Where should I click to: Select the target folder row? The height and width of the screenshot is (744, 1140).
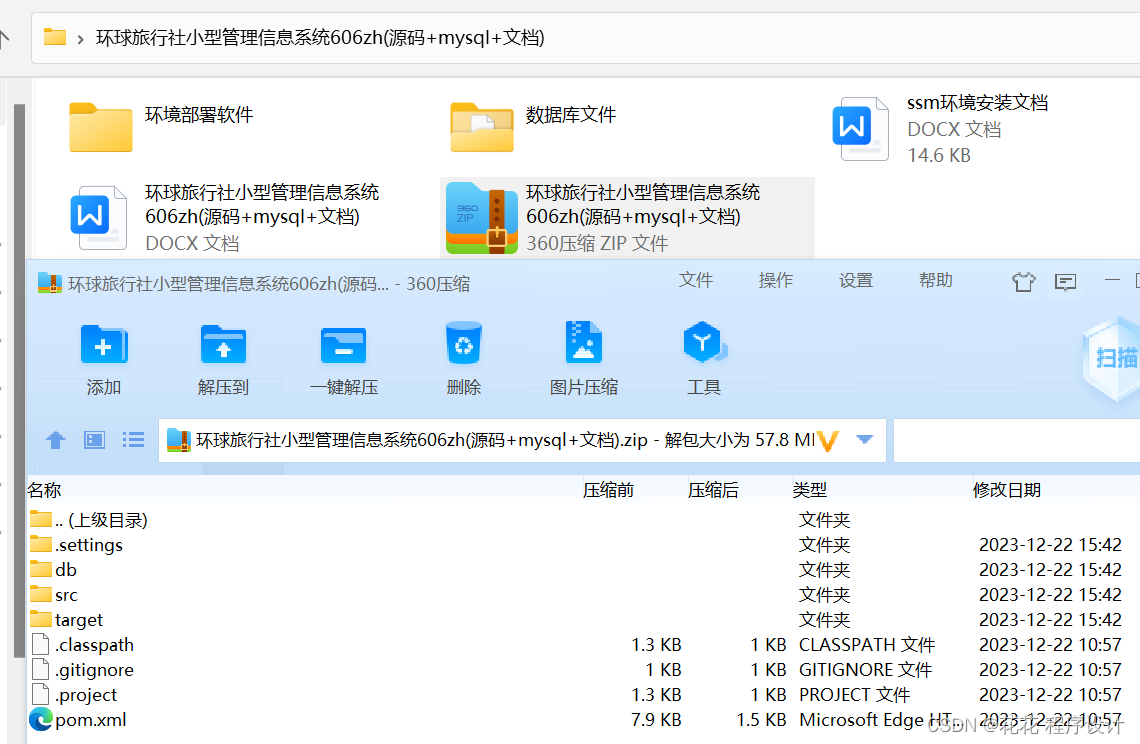583,620
